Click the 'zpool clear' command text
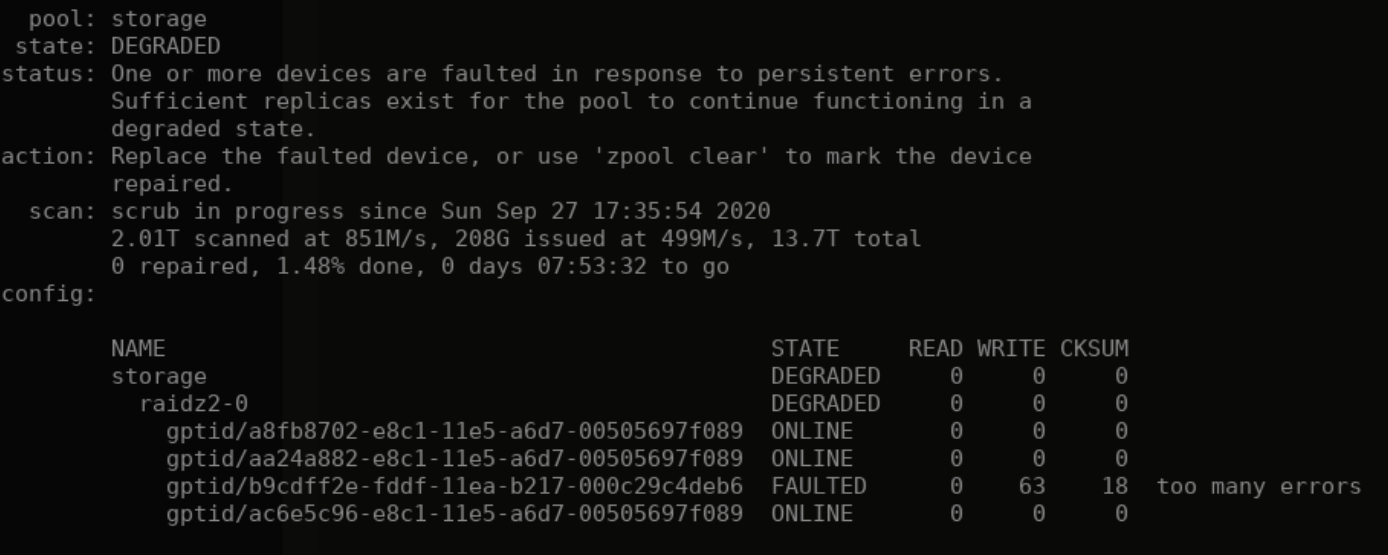 click(x=680, y=156)
